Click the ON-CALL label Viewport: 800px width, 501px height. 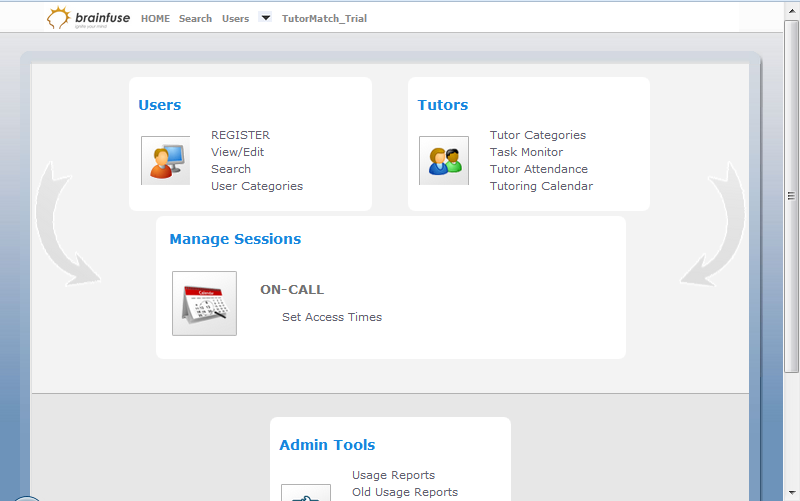pyautogui.click(x=292, y=289)
